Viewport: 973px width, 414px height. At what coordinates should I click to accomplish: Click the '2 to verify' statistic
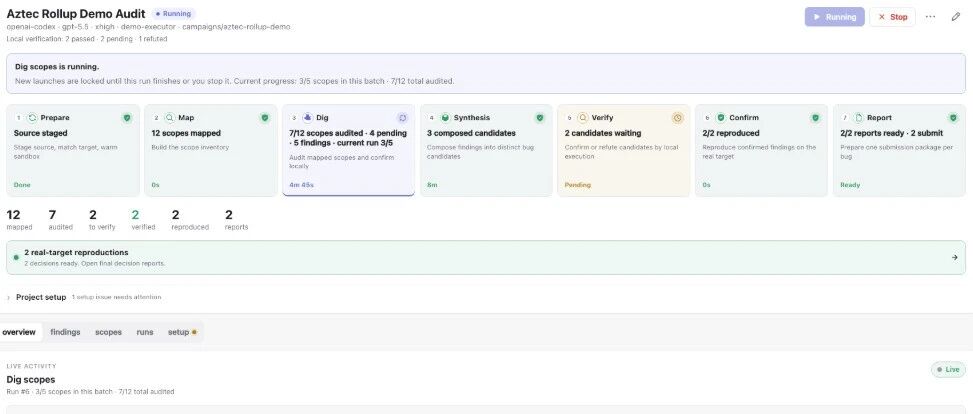pos(102,220)
